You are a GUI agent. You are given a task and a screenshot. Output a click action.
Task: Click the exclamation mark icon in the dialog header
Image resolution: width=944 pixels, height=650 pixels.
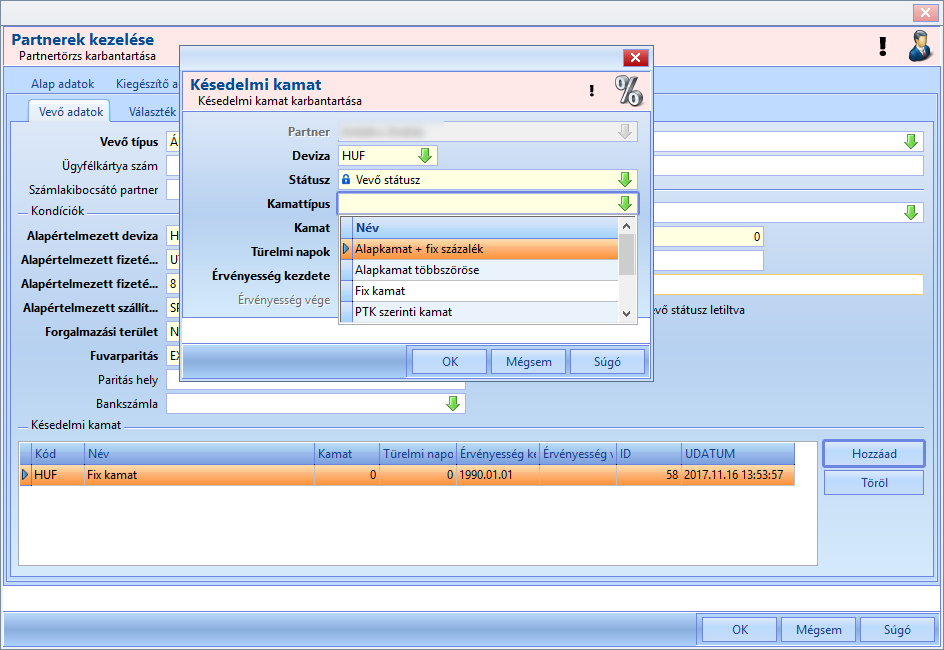(592, 91)
